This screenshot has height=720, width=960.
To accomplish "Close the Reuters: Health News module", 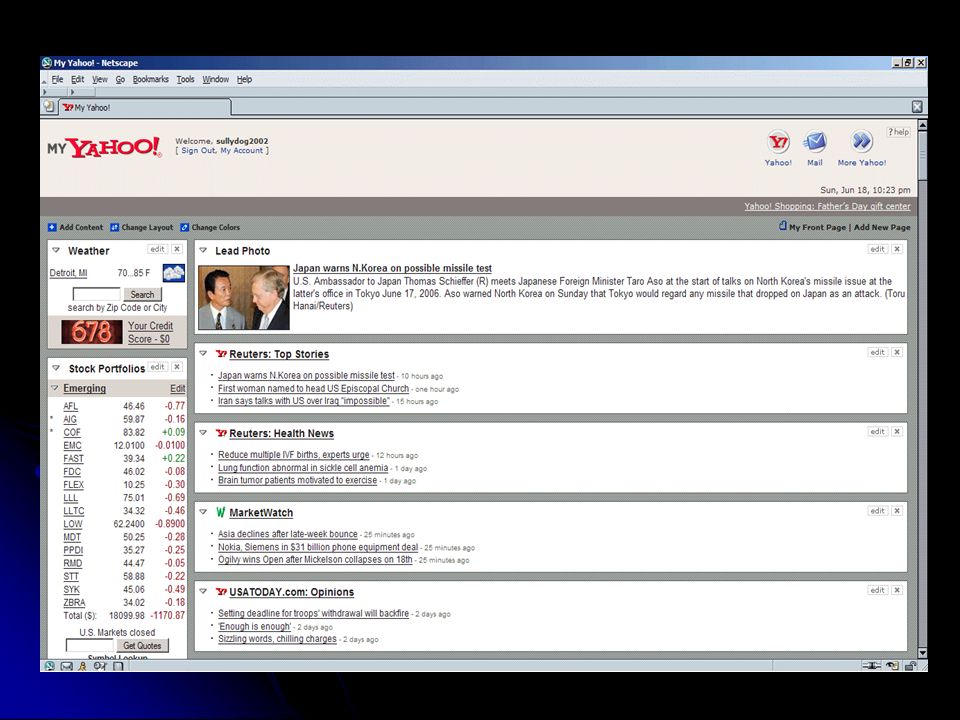I will [x=896, y=432].
